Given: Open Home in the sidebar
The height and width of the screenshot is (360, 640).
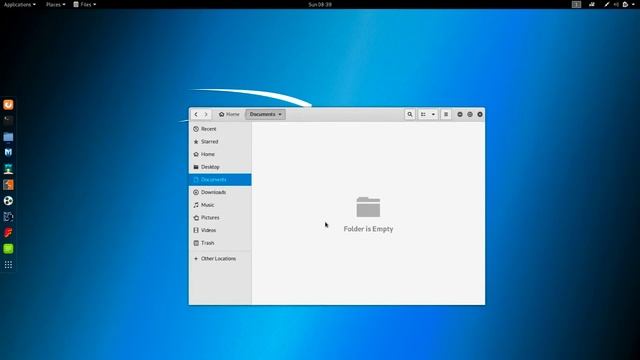Looking at the screenshot, I should pyautogui.click(x=220, y=154).
